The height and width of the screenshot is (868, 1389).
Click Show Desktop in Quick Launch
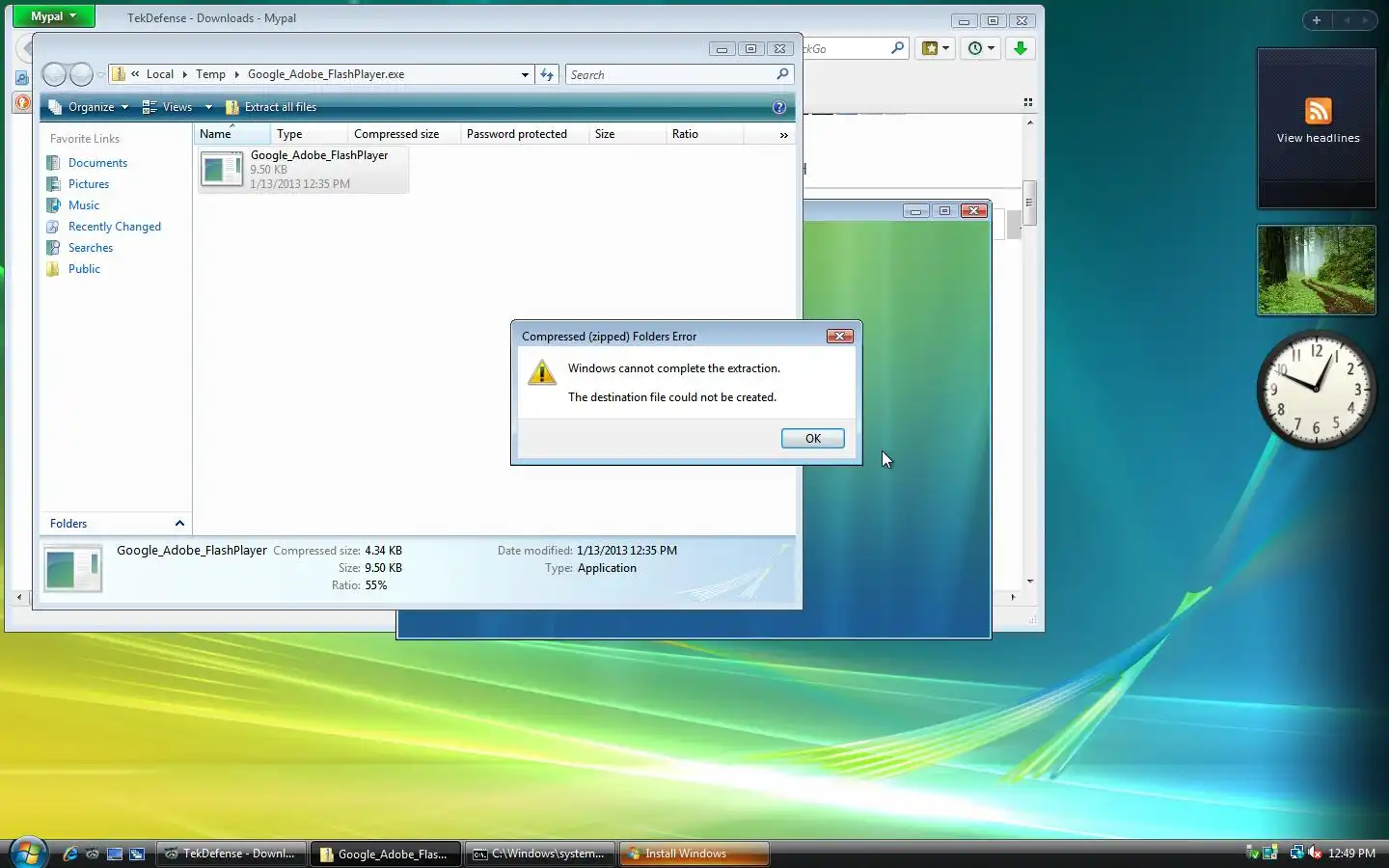tap(115, 854)
